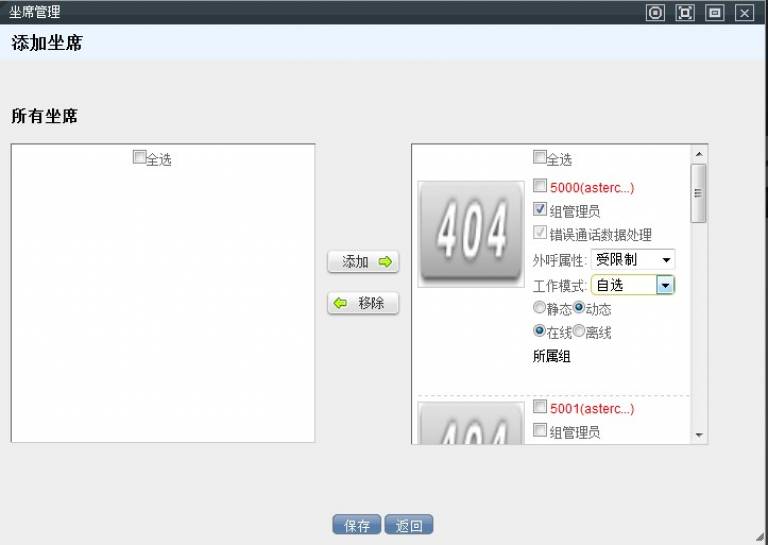
Task: Select the 在线 radio button
Action: pos(540,331)
